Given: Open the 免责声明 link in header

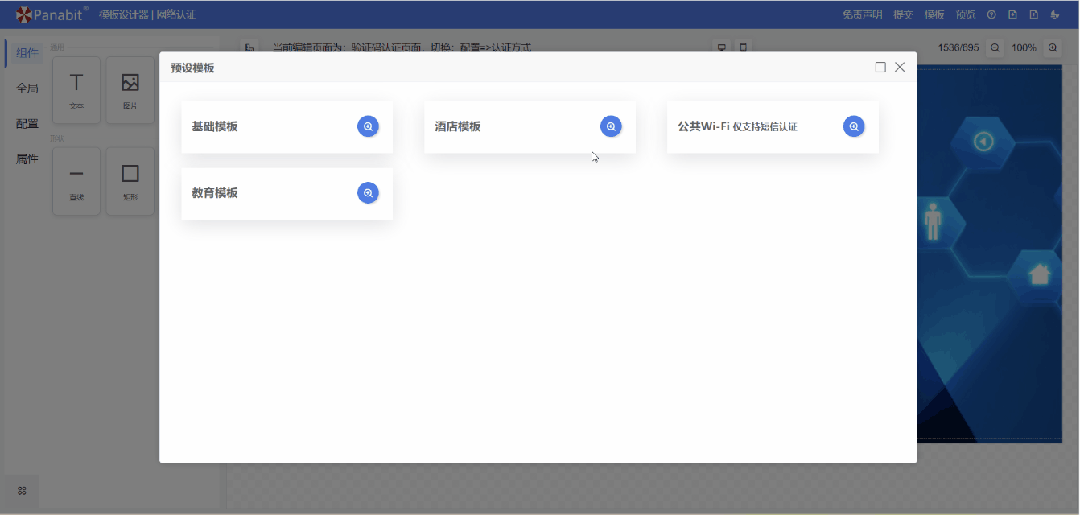Looking at the screenshot, I should (862, 14).
